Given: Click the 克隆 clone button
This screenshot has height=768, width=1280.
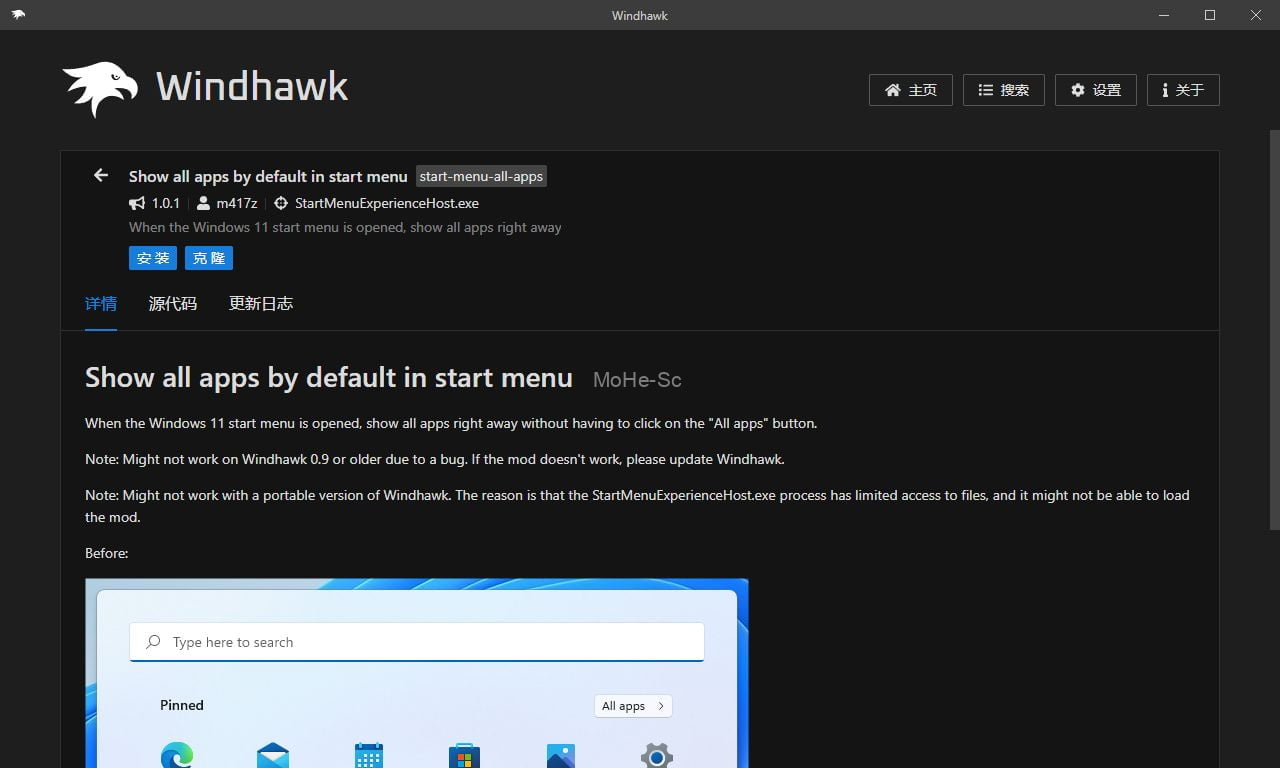Looking at the screenshot, I should click(209, 258).
